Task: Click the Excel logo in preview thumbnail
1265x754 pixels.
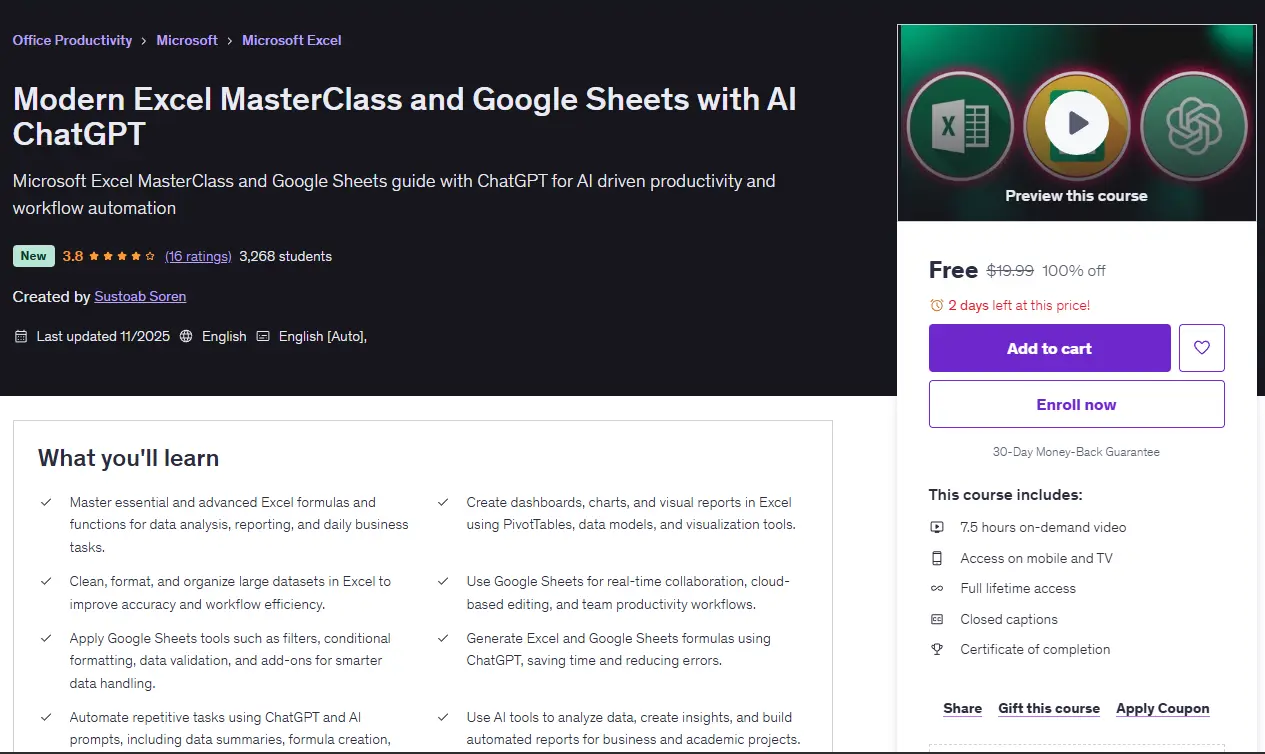Action: (960, 127)
